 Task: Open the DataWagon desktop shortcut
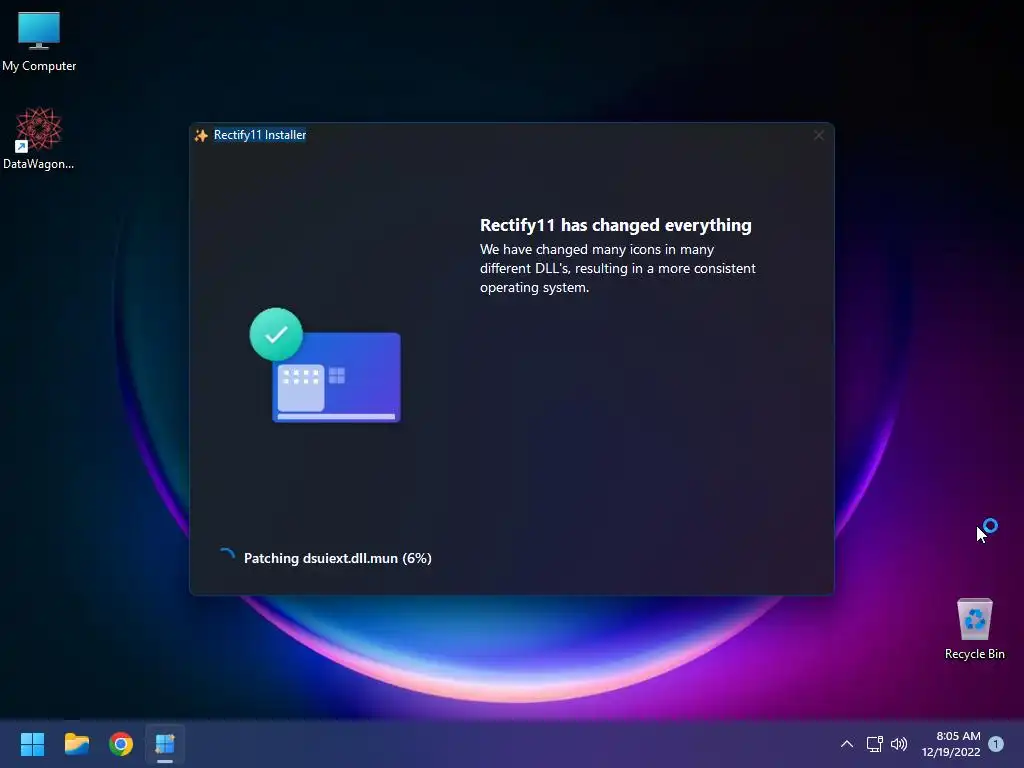[x=39, y=138]
